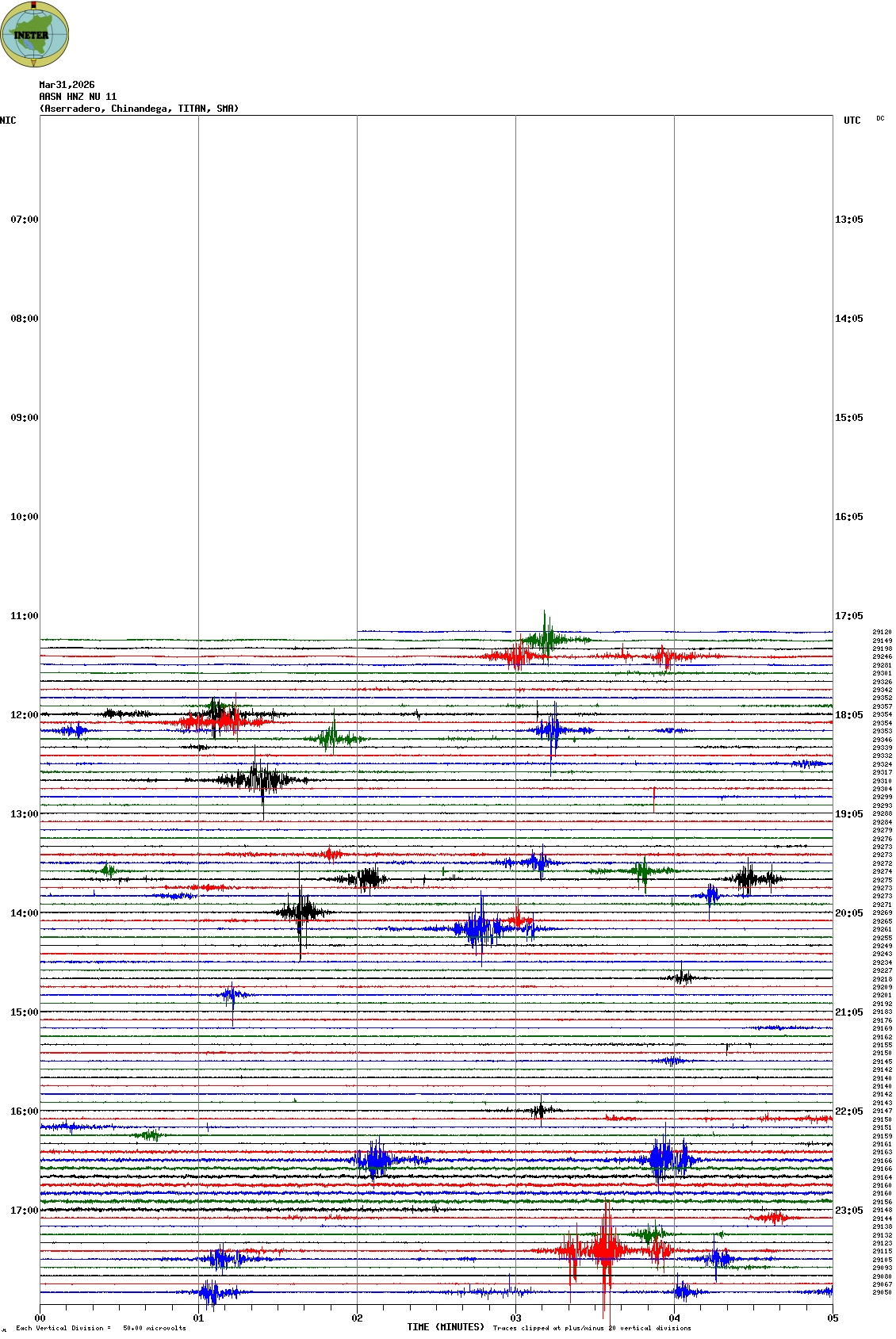This screenshot has width=896, height=1339.
Task: Select the 17:00 local time label
Action: [x=24, y=1211]
